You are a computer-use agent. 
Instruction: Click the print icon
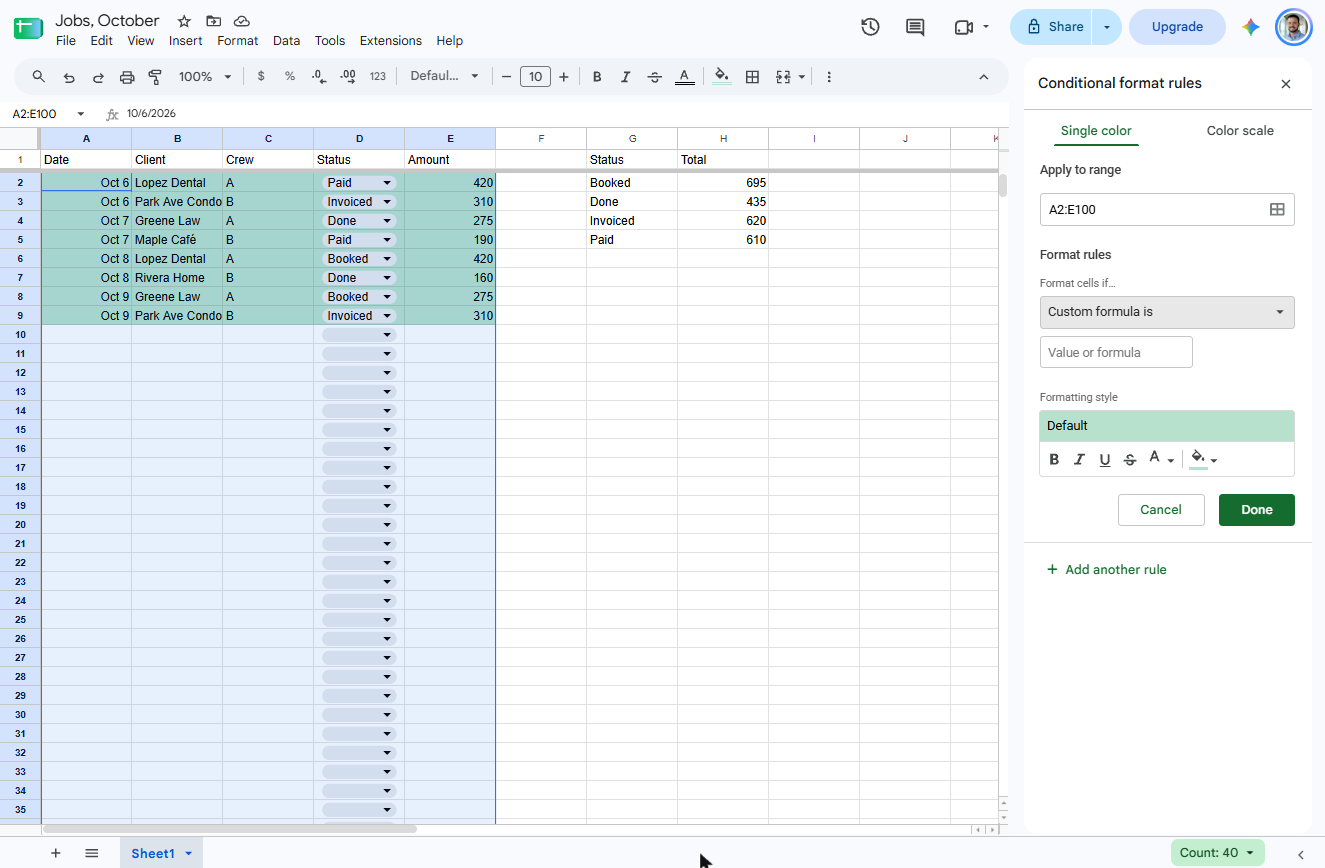click(127, 77)
